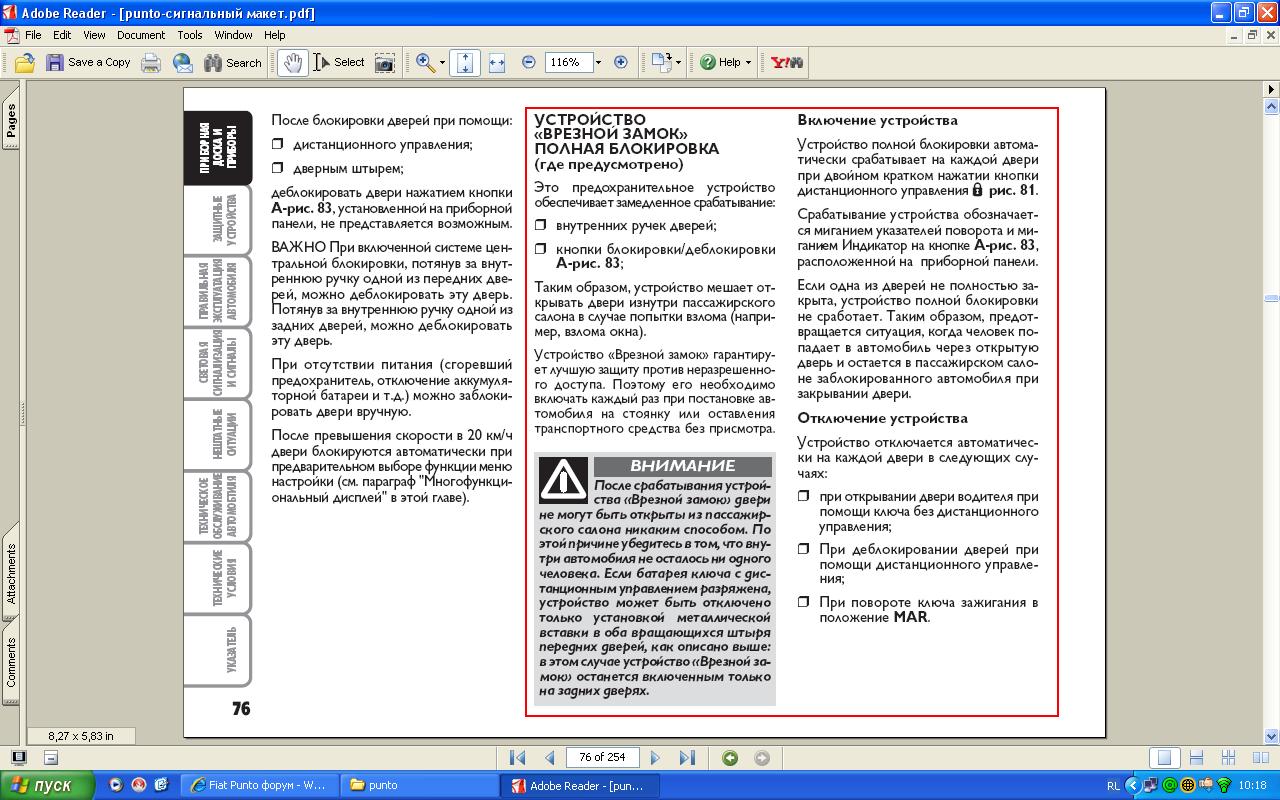
Task: Click the Yahoo search toolbar icon
Action: pos(787,62)
